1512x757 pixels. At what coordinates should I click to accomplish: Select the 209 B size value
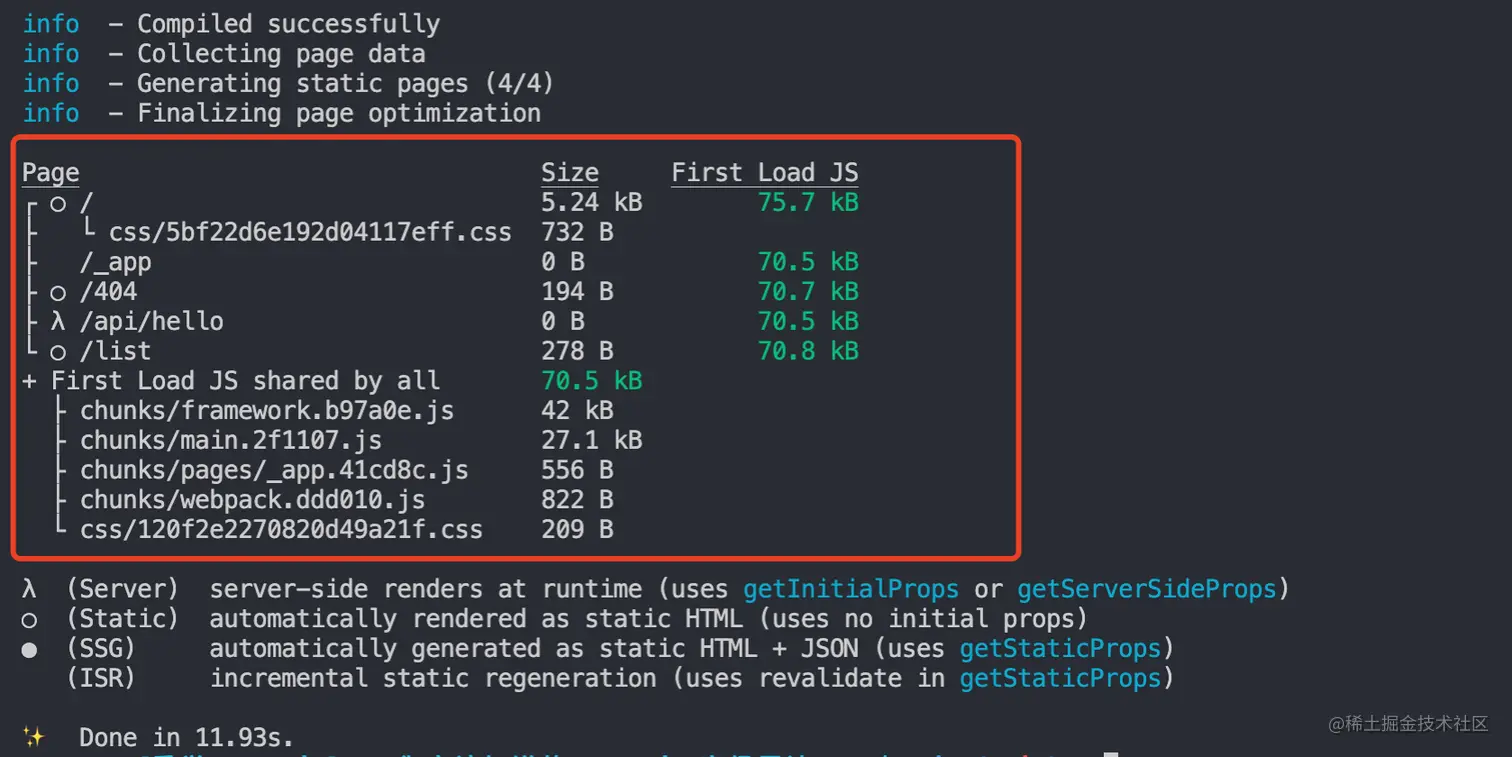(x=577, y=529)
